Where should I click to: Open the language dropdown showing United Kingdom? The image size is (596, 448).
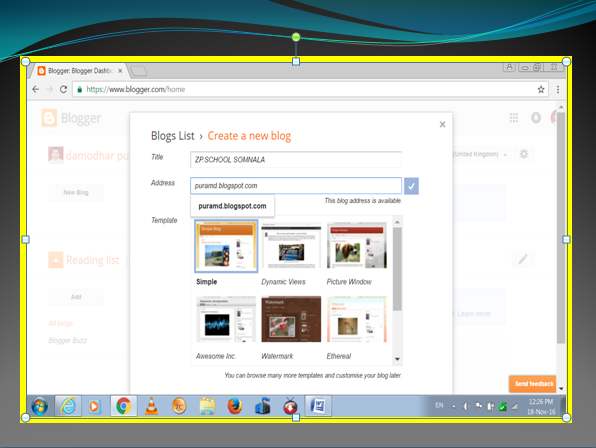(481, 154)
